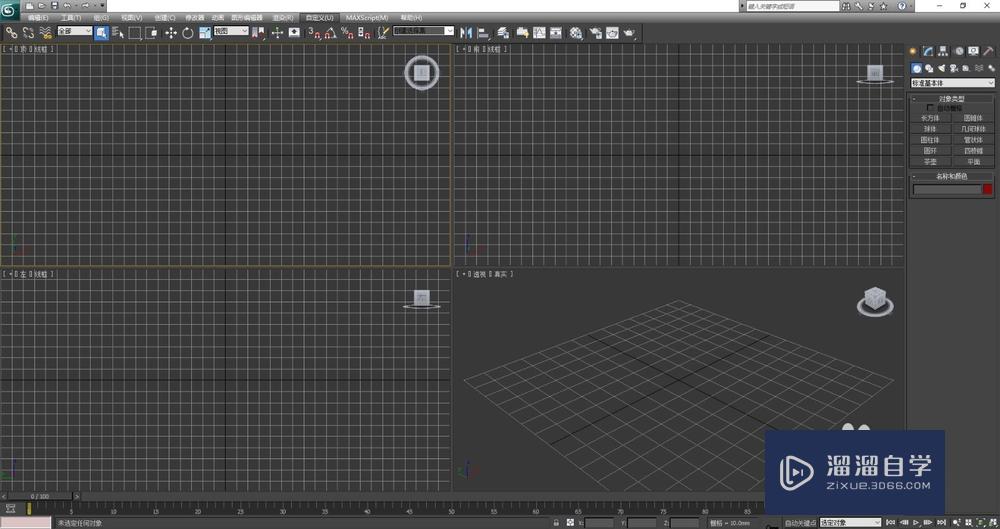Click the 长方体 (Box) button
1000x529 pixels.
(930, 118)
